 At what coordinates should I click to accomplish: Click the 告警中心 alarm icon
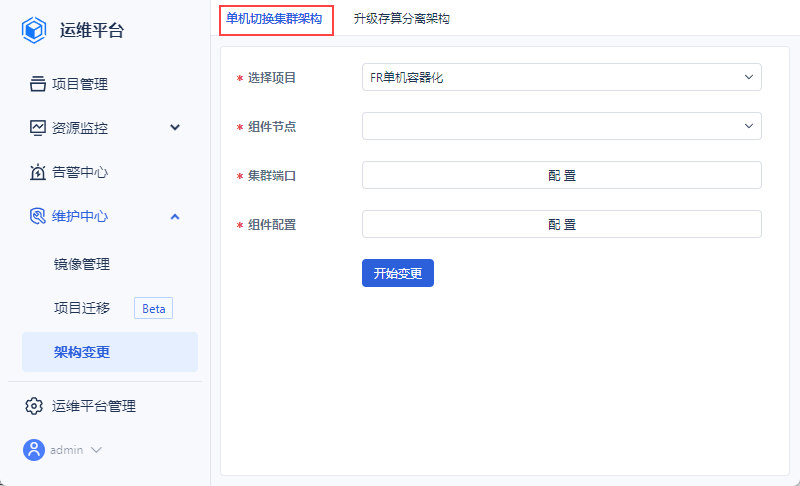coord(37,172)
